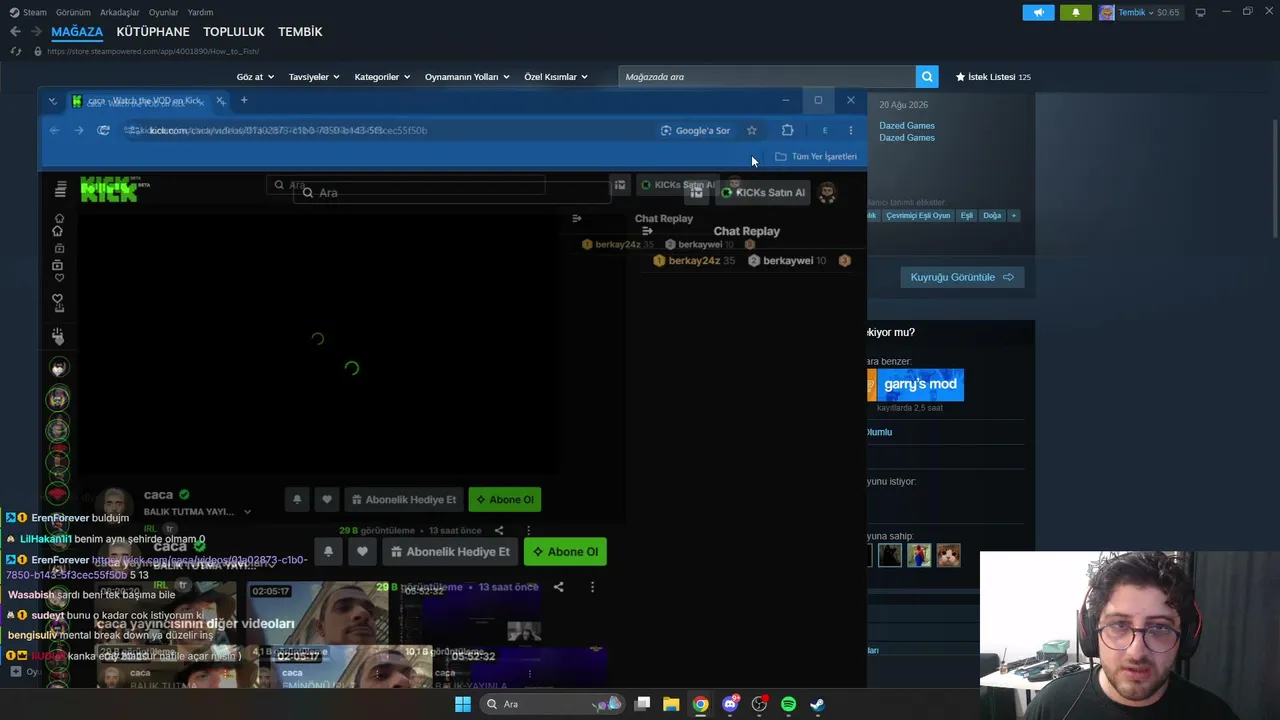Screen dimensions: 1280x720
Task: Open the Arkadaşlar menu
Action: (120, 12)
